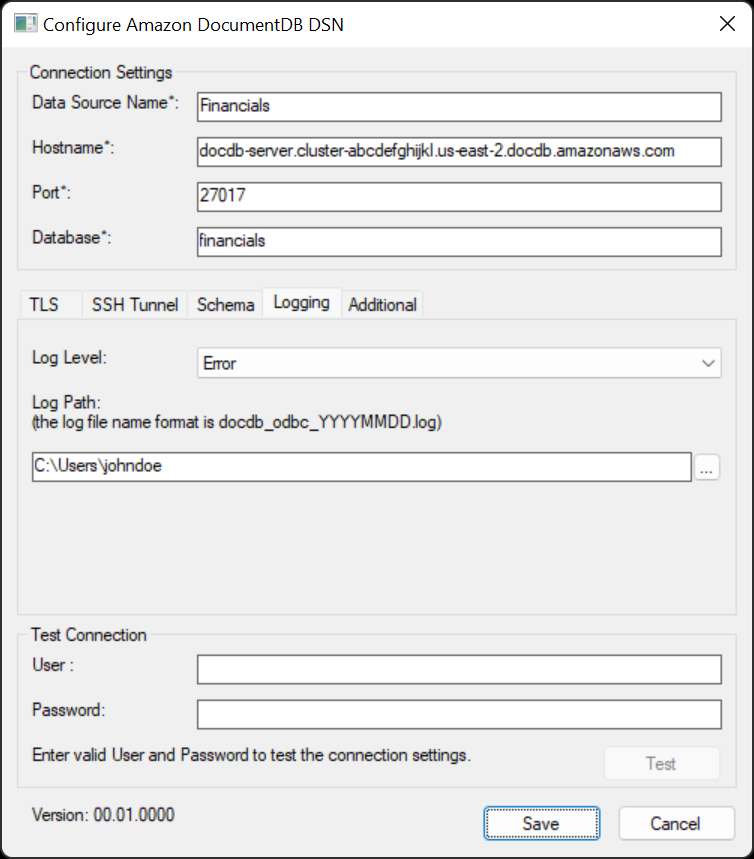Select the Database field containing financials
Image resolution: width=754 pixels, height=859 pixels.
pos(459,242)
